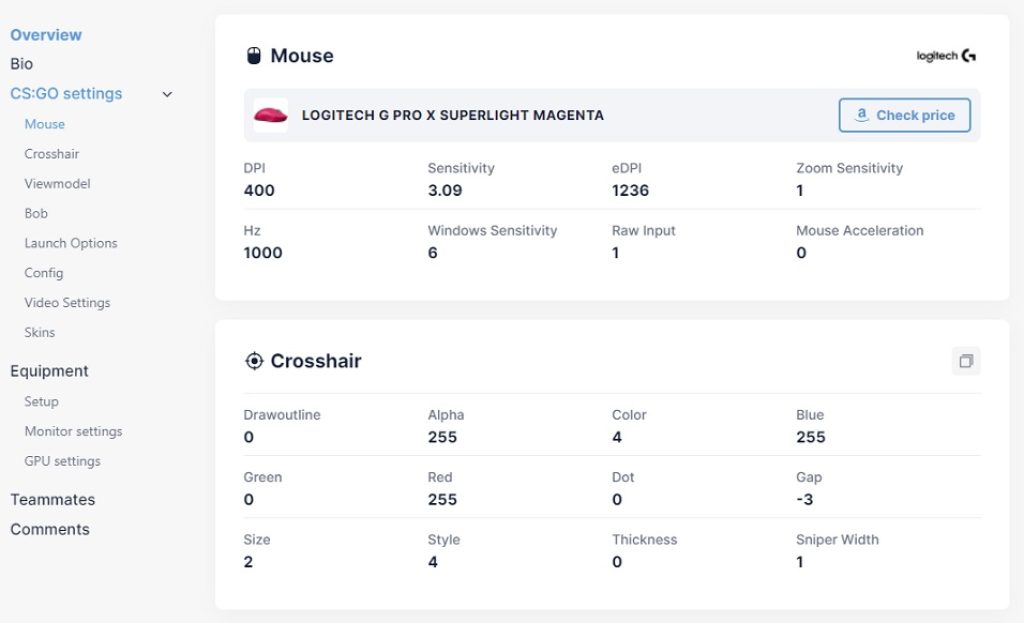
Task: Jump to Mouse settings in sidebar
Action: [x=44, y=124]
